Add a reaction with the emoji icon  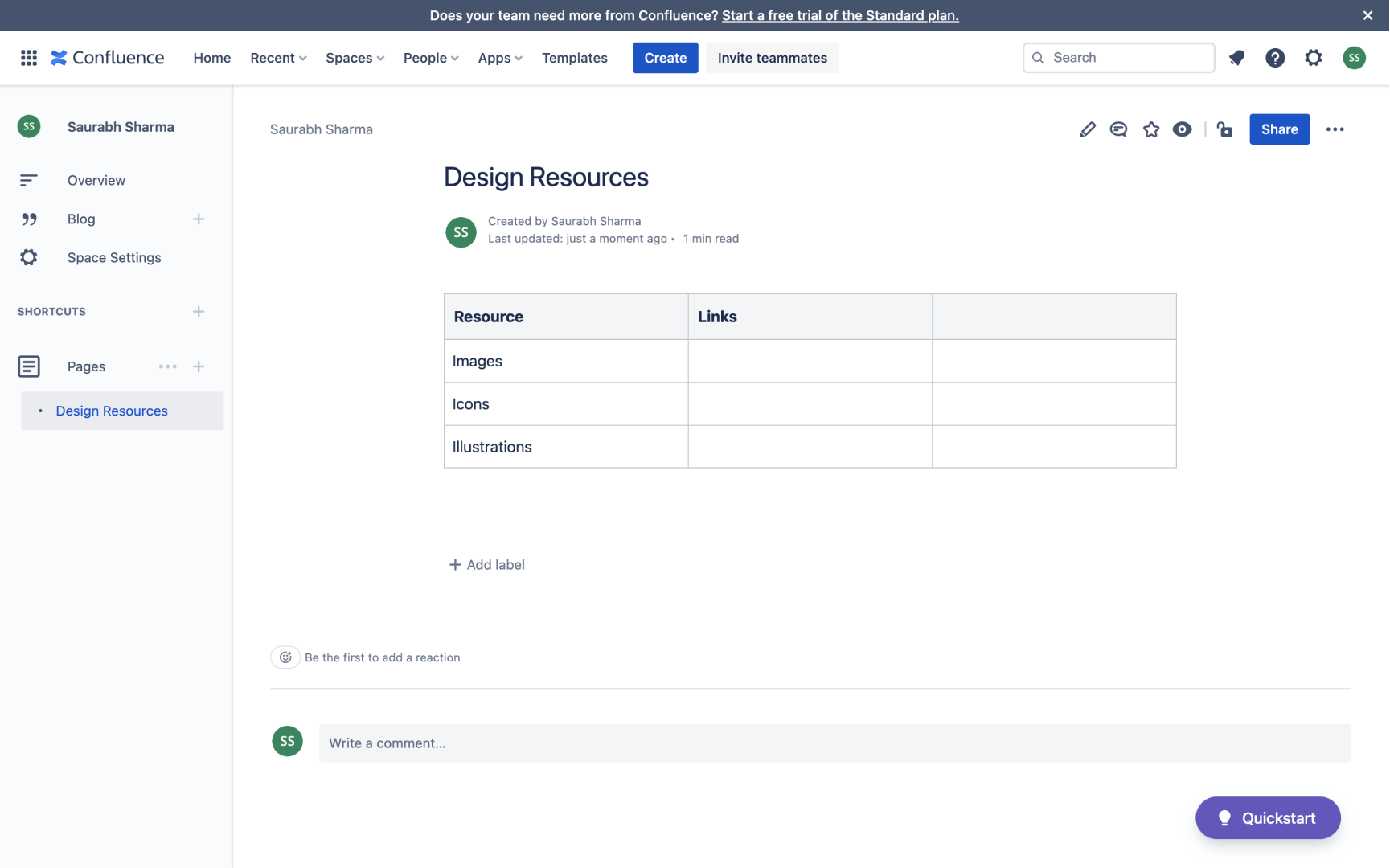[285, 657]
